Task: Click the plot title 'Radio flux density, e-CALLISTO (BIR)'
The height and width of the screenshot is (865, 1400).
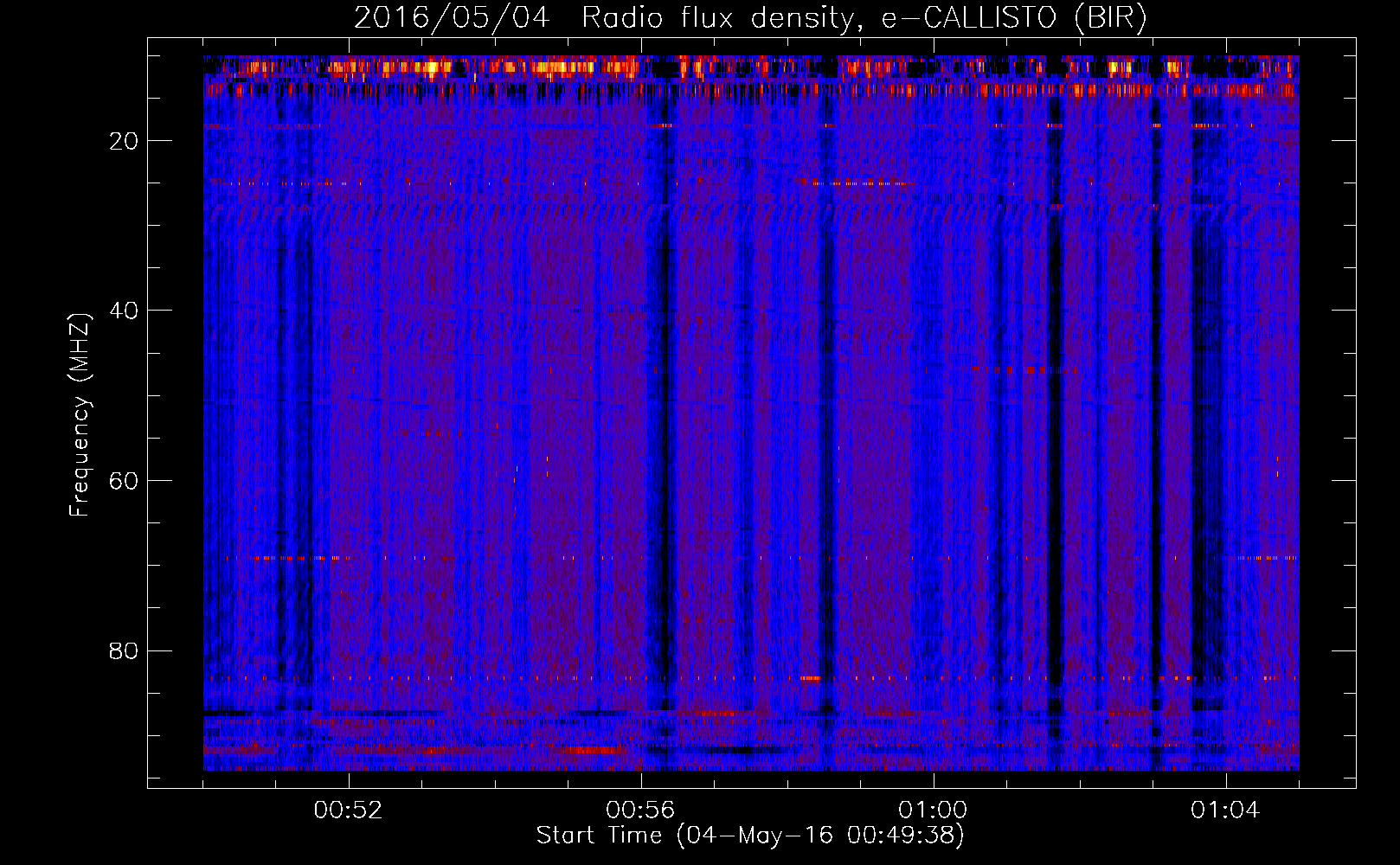Action: click(864, 18)
